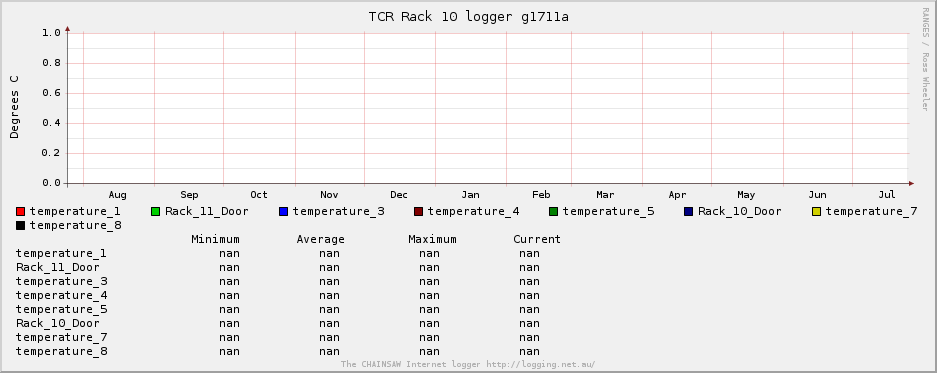Click the Feb label on the time axis
Viewport: 937px width, 373px height.
[541, 195]
